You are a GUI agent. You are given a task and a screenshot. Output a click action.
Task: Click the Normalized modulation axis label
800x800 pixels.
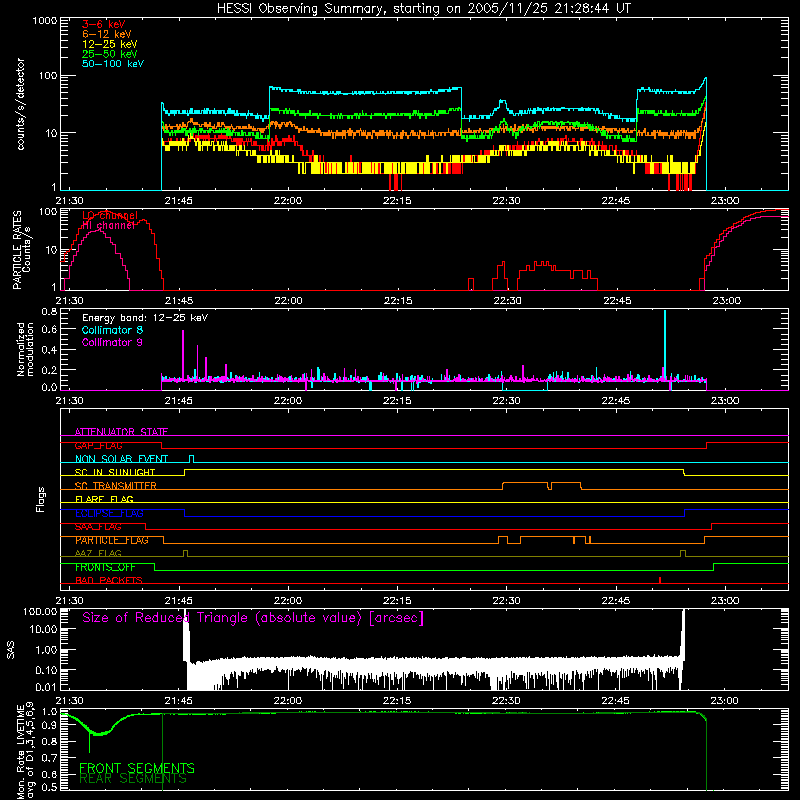[25, 349]
